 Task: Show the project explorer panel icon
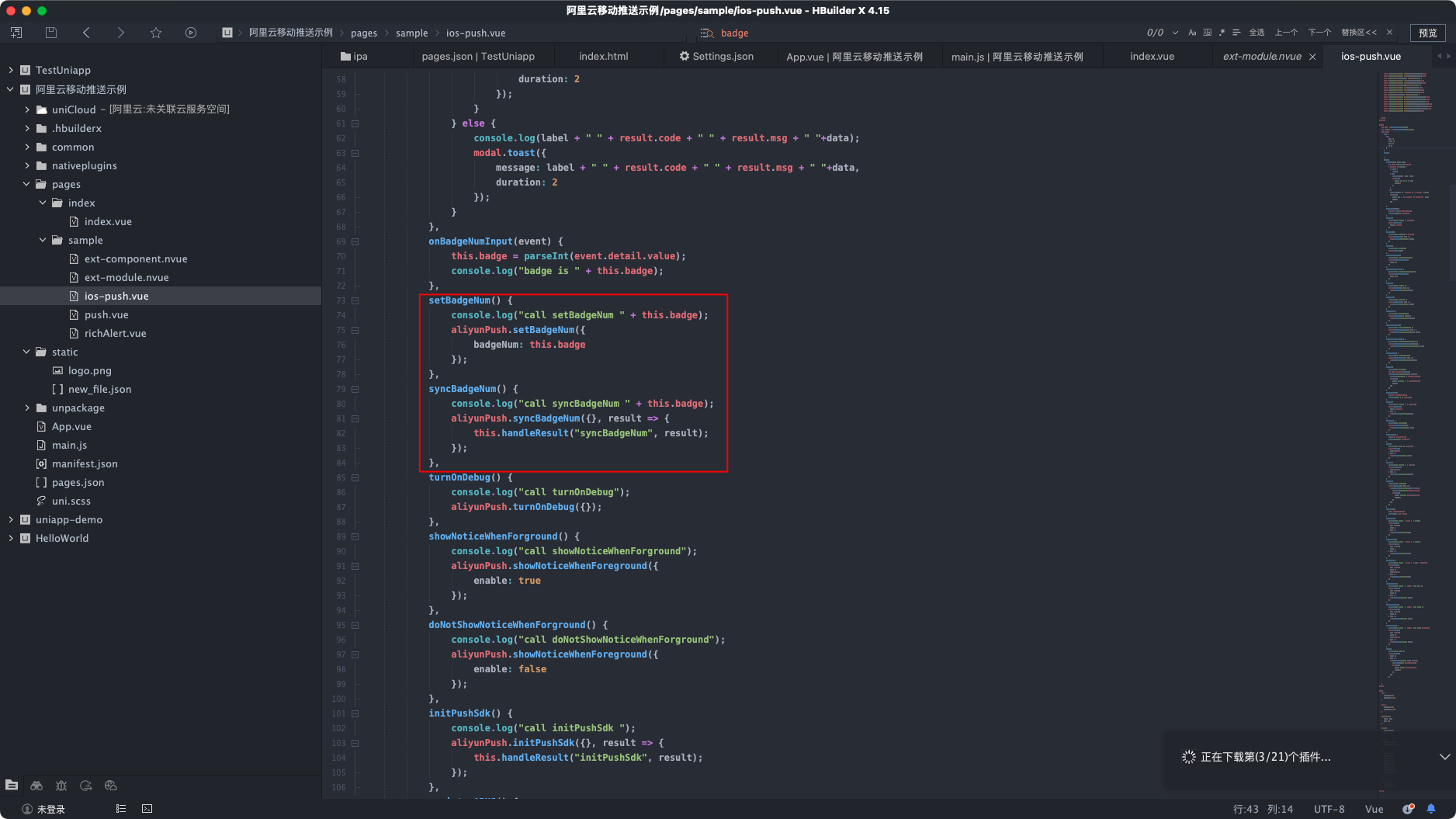[x=12, y=786]
